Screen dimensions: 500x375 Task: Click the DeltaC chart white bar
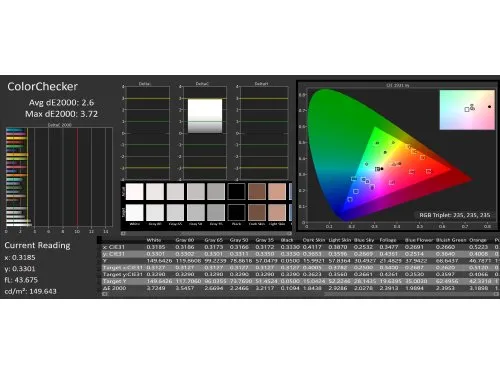[x=205, y=116]
